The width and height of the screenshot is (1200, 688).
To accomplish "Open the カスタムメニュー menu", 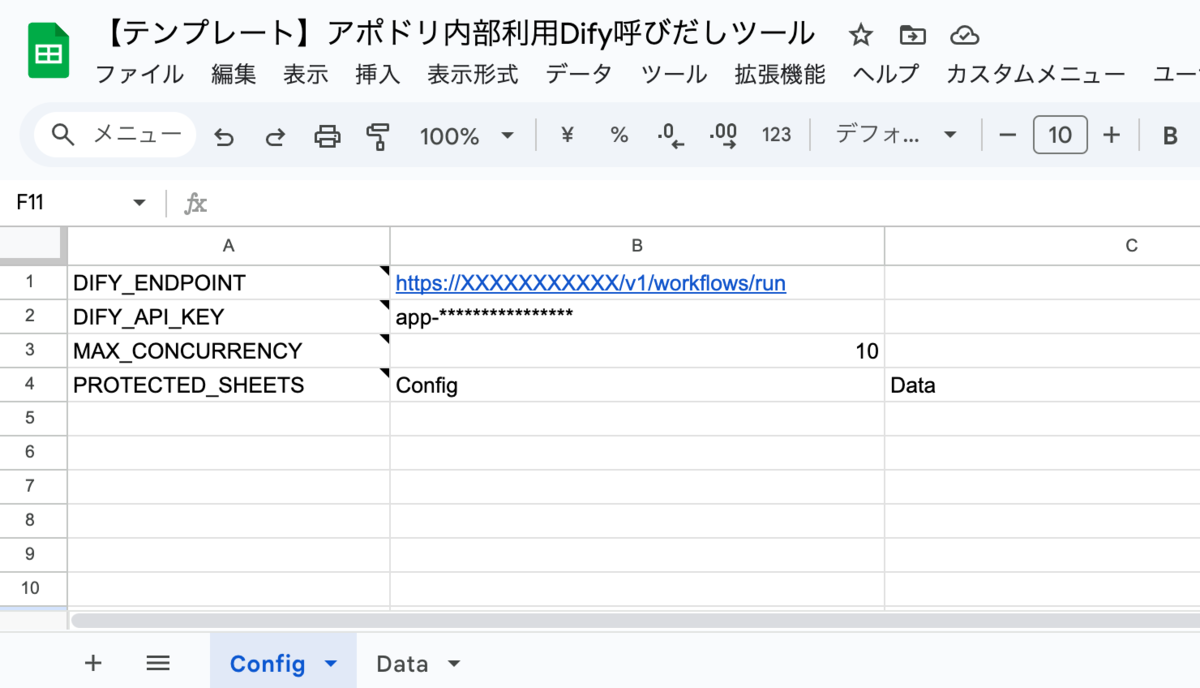I will click(x=1035, y=74).
